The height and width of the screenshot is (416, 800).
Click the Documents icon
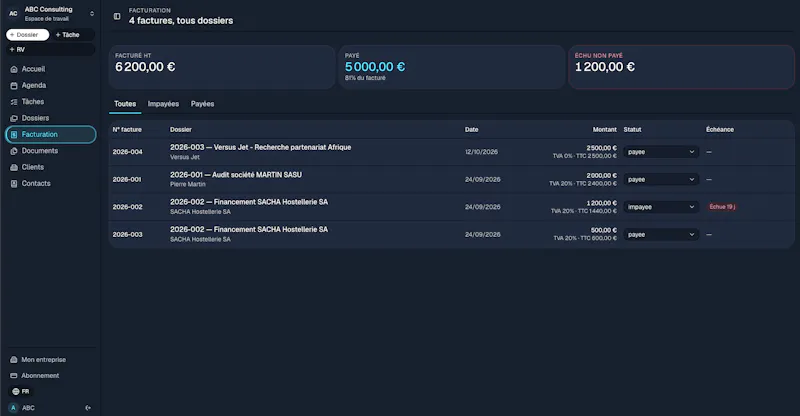pos(14,151)
